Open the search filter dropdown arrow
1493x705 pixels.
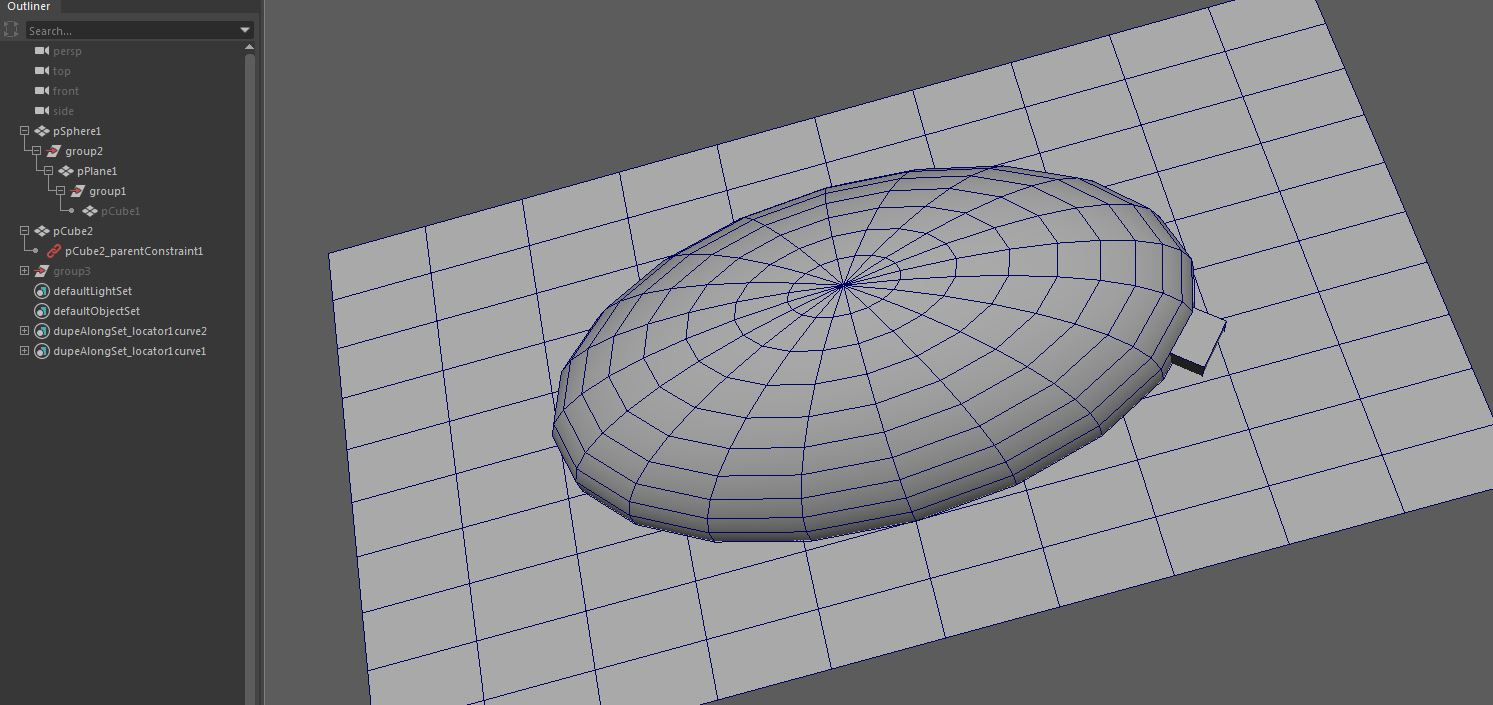tap(244, 29)
